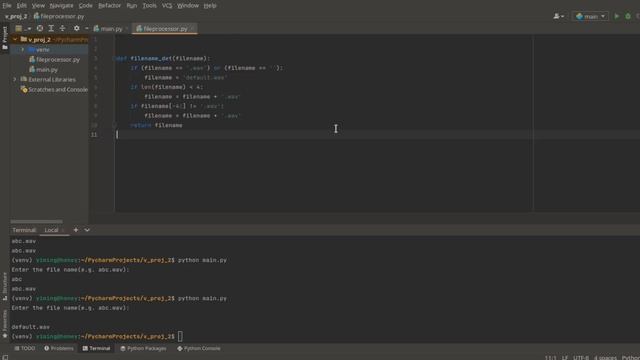Open project view settings gear
This screenshot has height=360, width=640.
76,28
